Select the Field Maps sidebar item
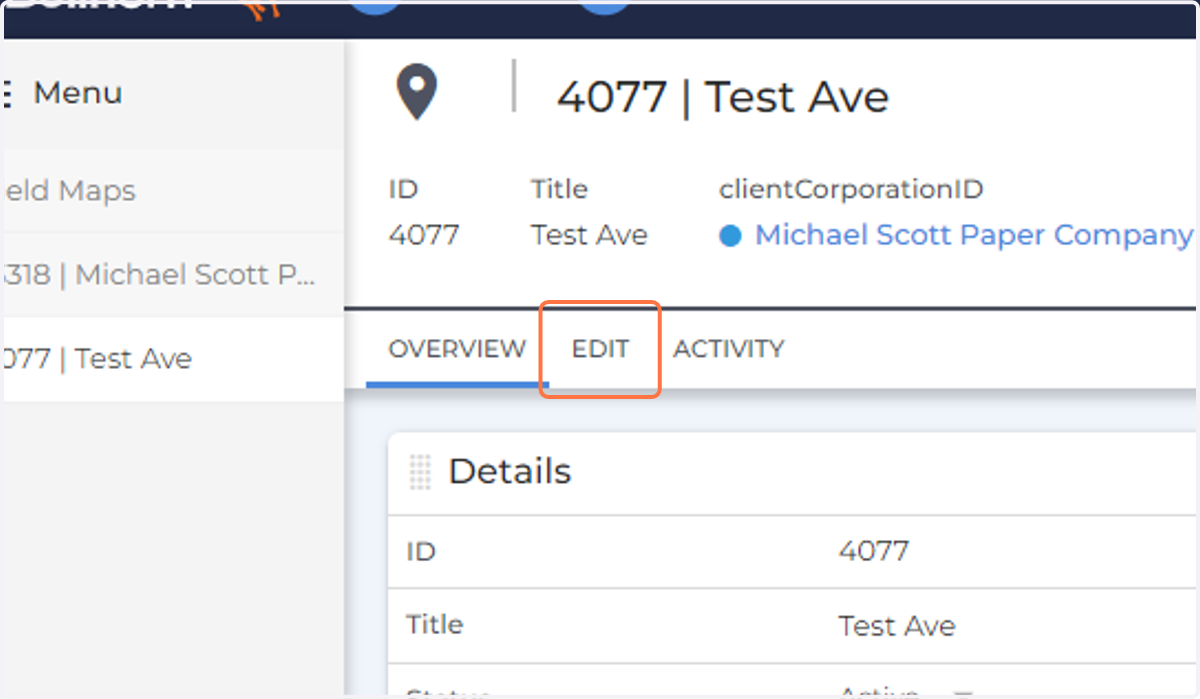The width and height of the screenshot is (1200, 699). (x=172, y=191)
